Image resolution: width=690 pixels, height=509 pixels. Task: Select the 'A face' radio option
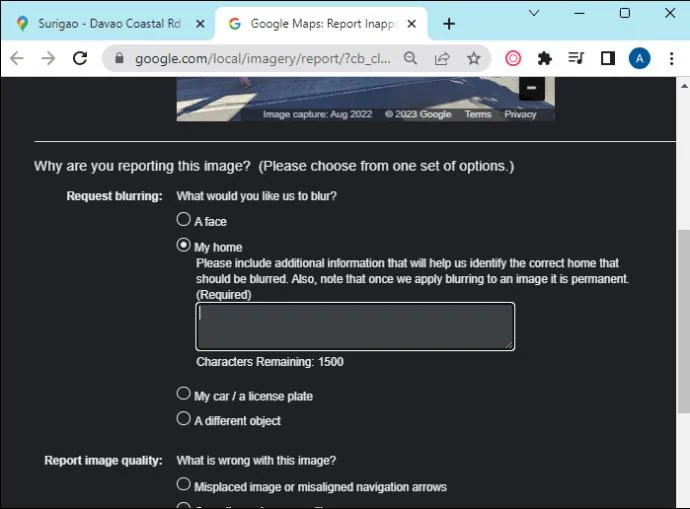point(184,219)
